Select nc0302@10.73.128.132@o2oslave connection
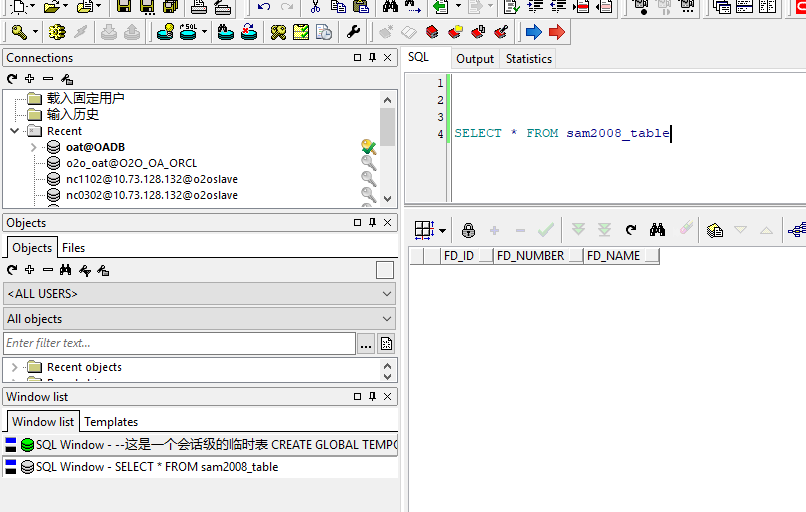 point(152,195)
